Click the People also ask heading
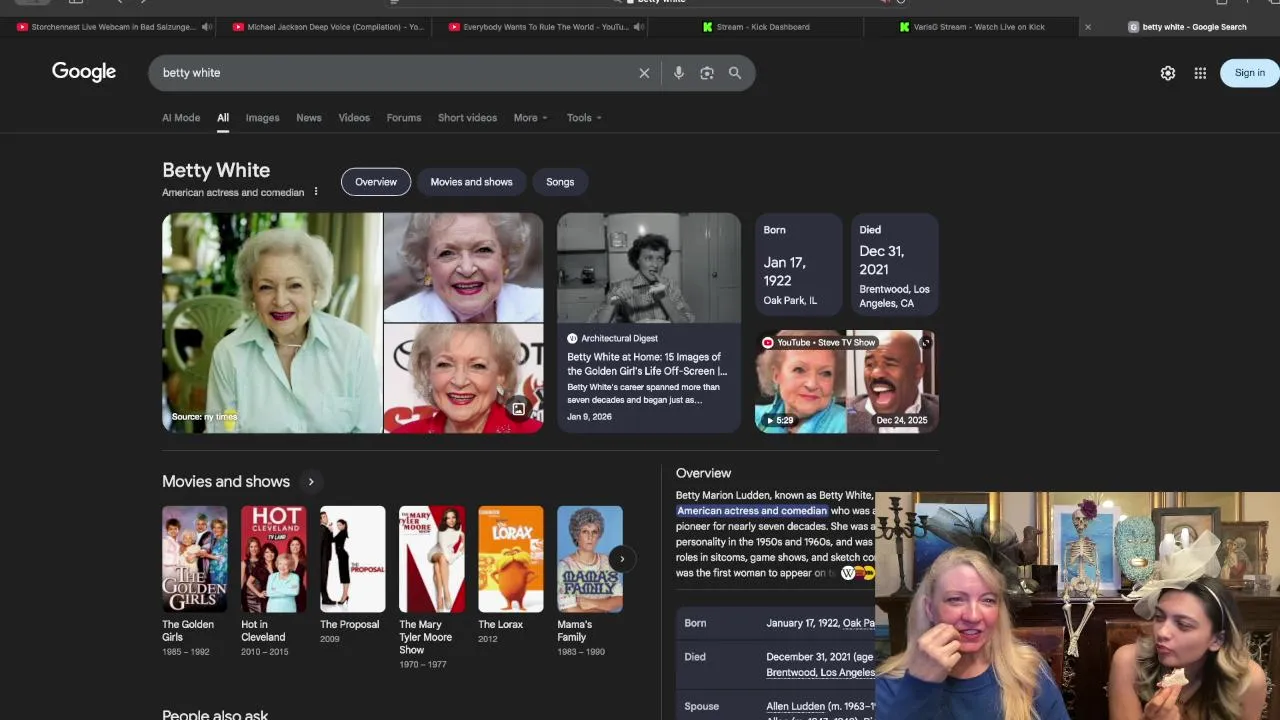1280x720 pixels. pos(215,714)
